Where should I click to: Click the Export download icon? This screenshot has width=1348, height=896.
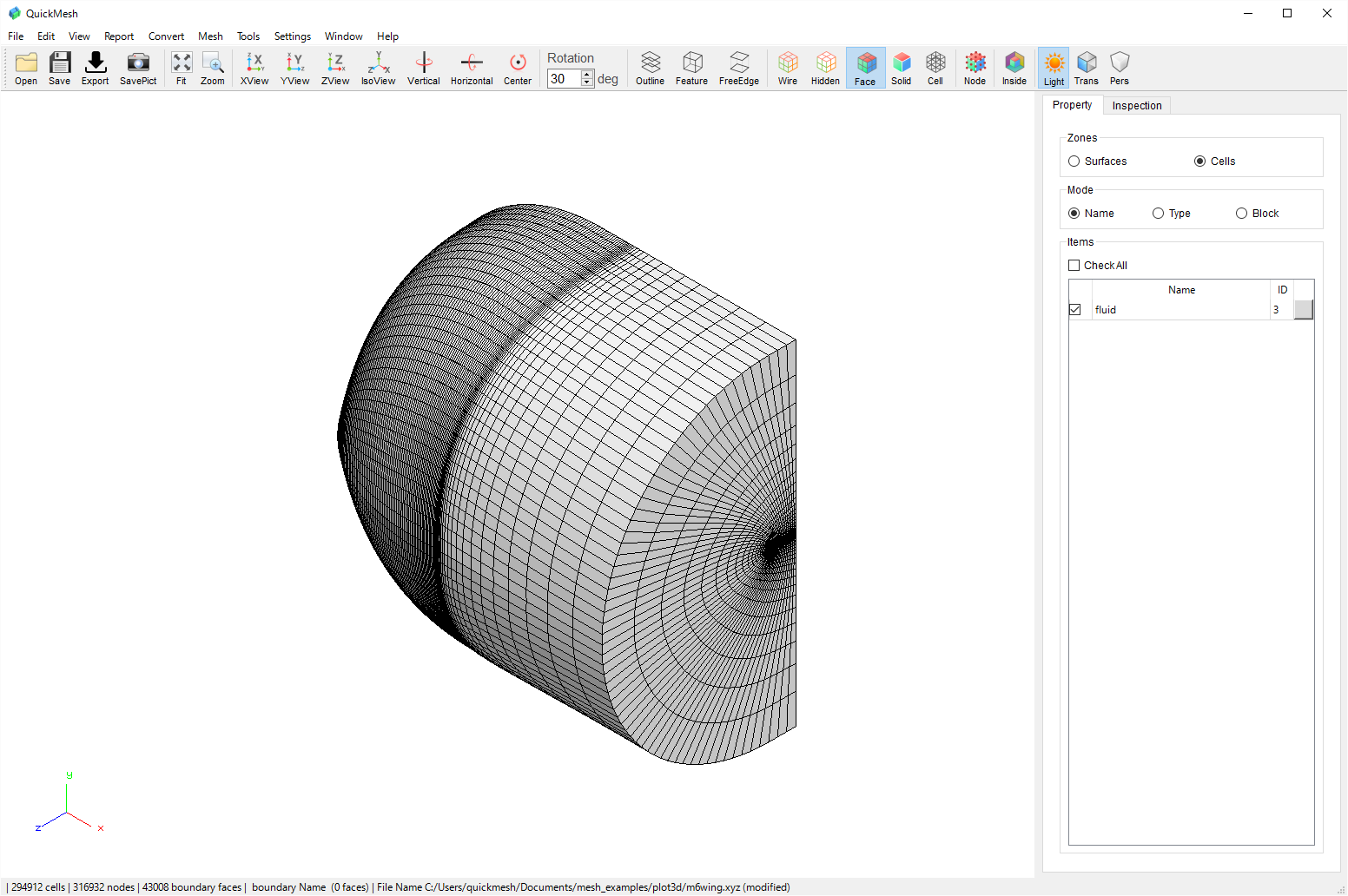tap(96, 68)
